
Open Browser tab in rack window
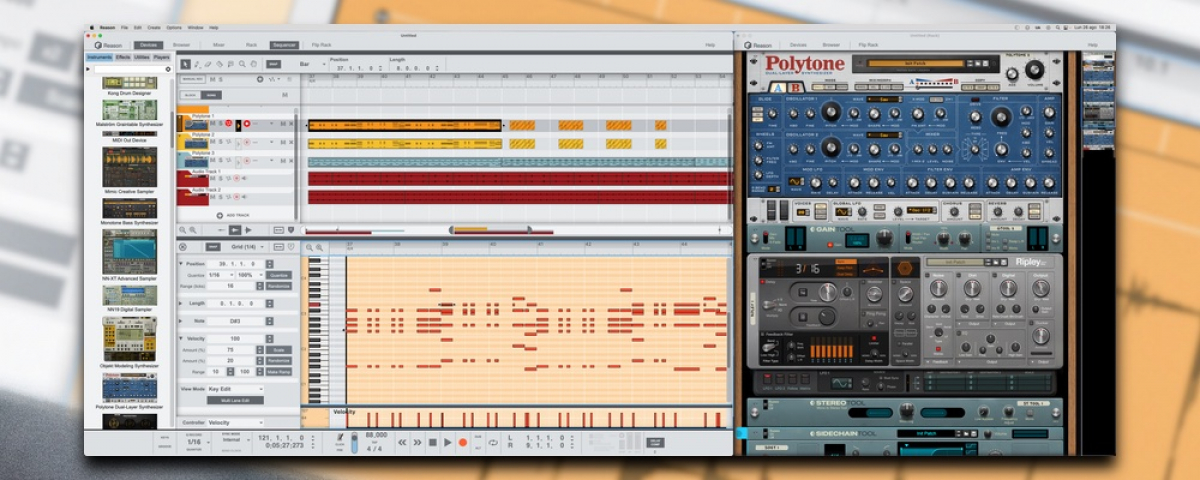[831, 45]
